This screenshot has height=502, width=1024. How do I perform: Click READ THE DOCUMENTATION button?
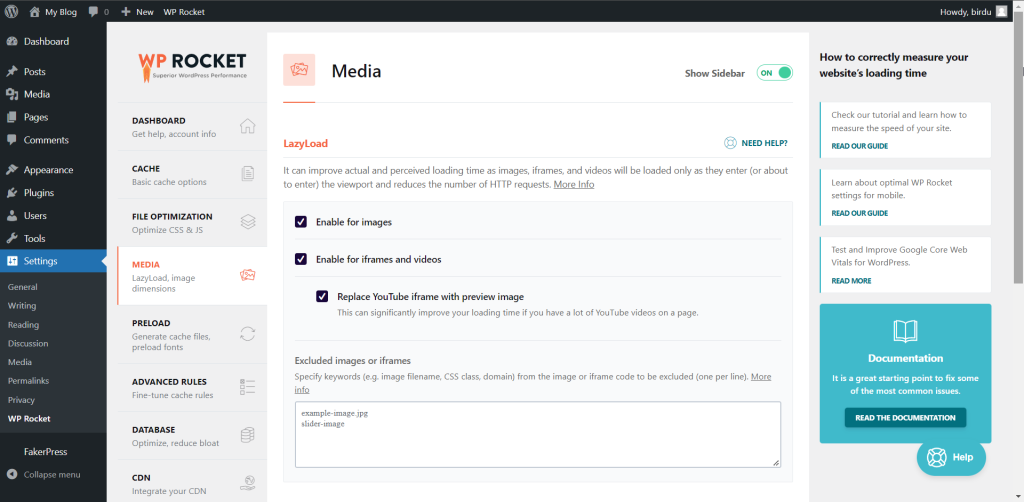pyautogui.click(x=905, y=418)
